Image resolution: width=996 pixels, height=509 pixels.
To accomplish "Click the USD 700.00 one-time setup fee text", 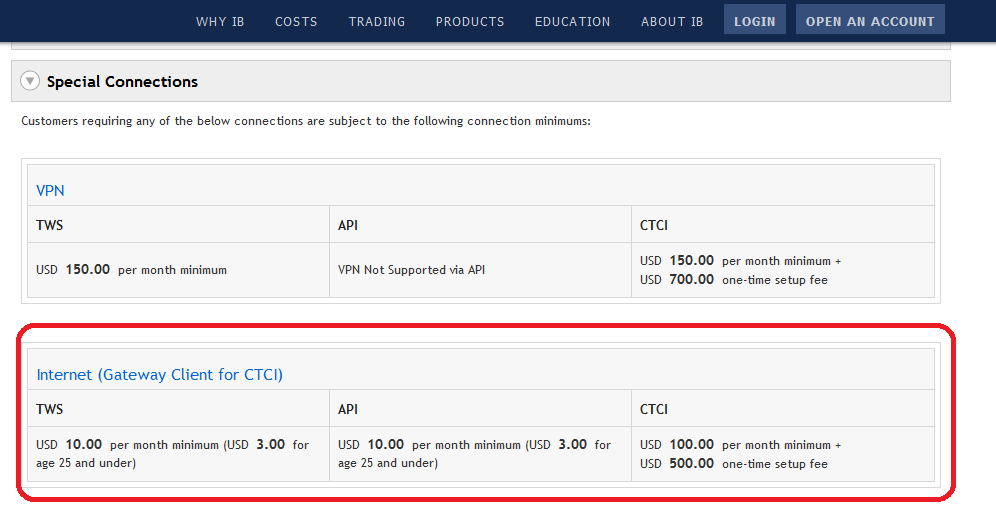I will (x=734, y=280).
